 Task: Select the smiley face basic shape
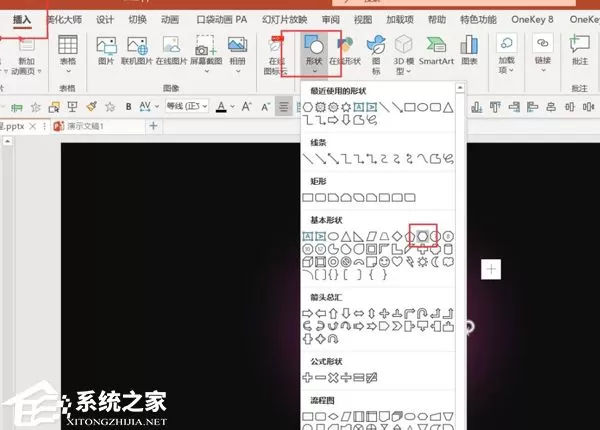(384, 262)
